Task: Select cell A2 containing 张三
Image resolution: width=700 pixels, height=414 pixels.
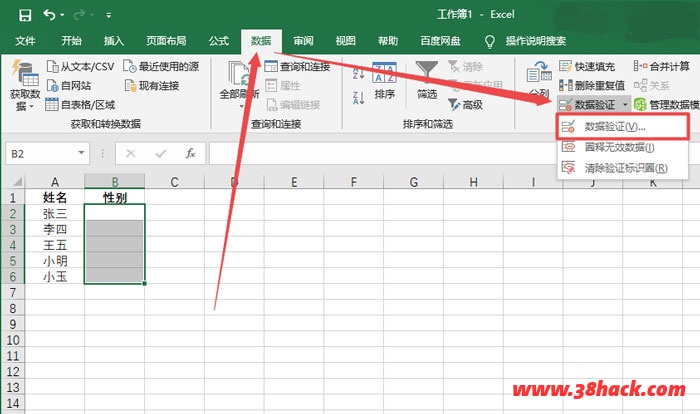Action: tap(56, 213)
